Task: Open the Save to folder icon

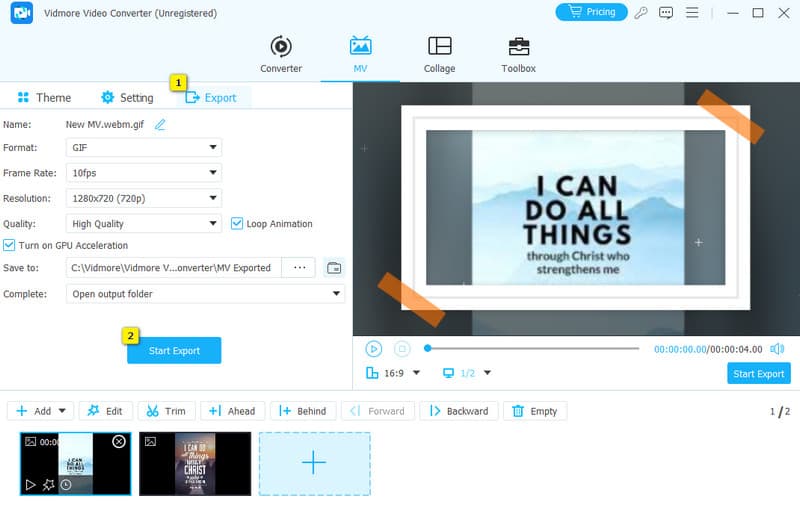Action: (x=334, y=268)
